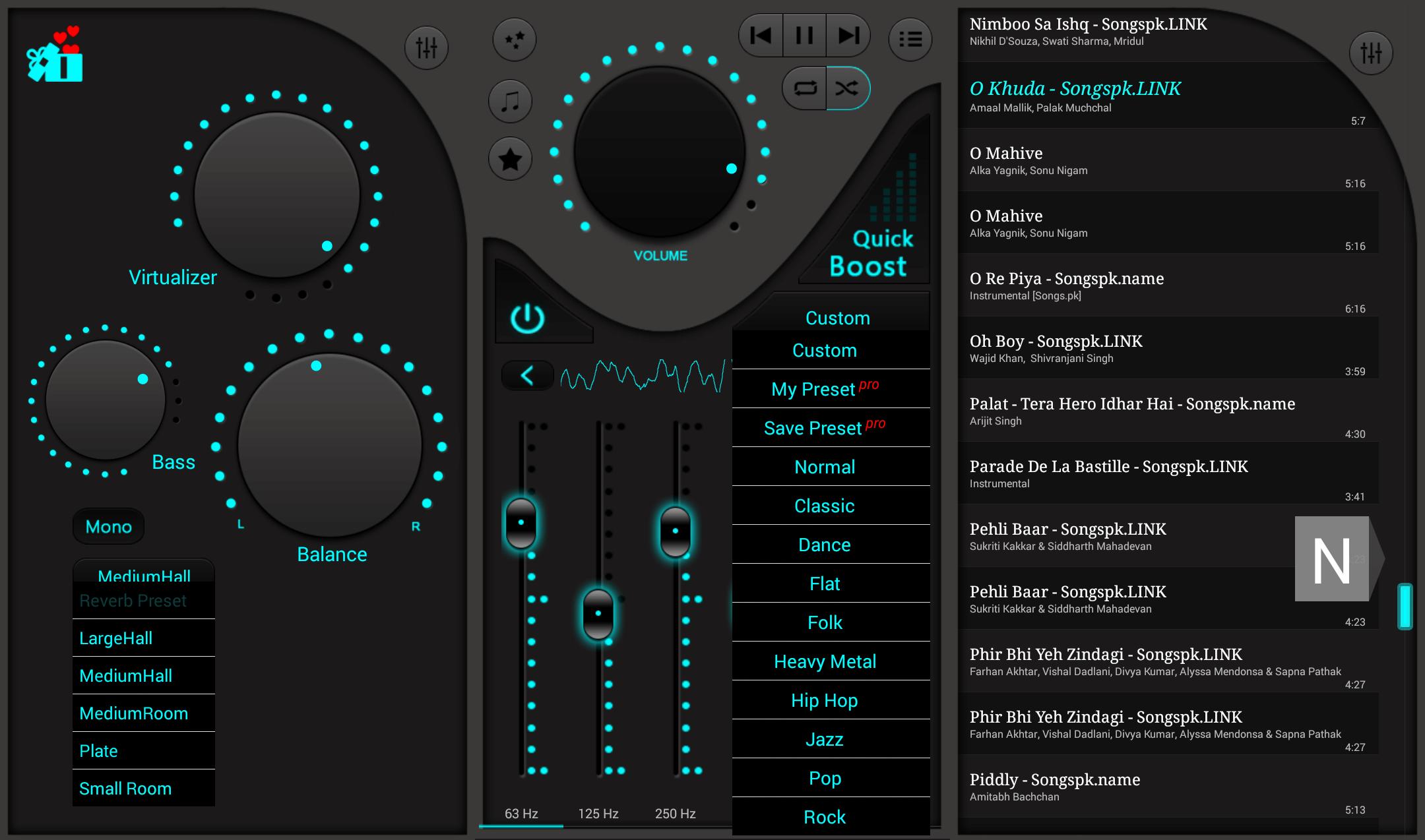Screen dimensions: 1425x840
Task: Choose the Rock equalizer preset
Action: (831, 817)
